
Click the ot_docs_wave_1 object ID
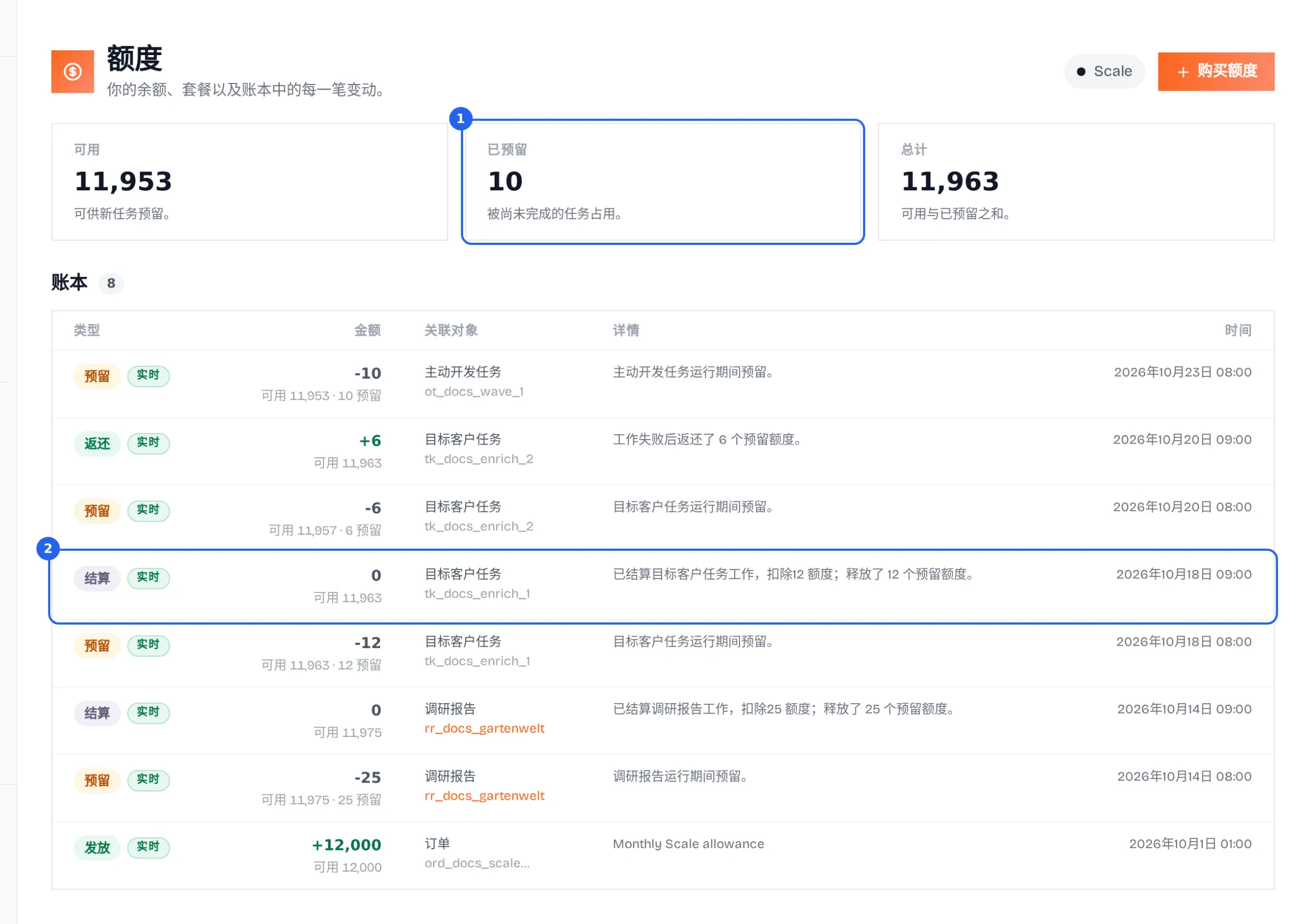[x=474, y=392]
